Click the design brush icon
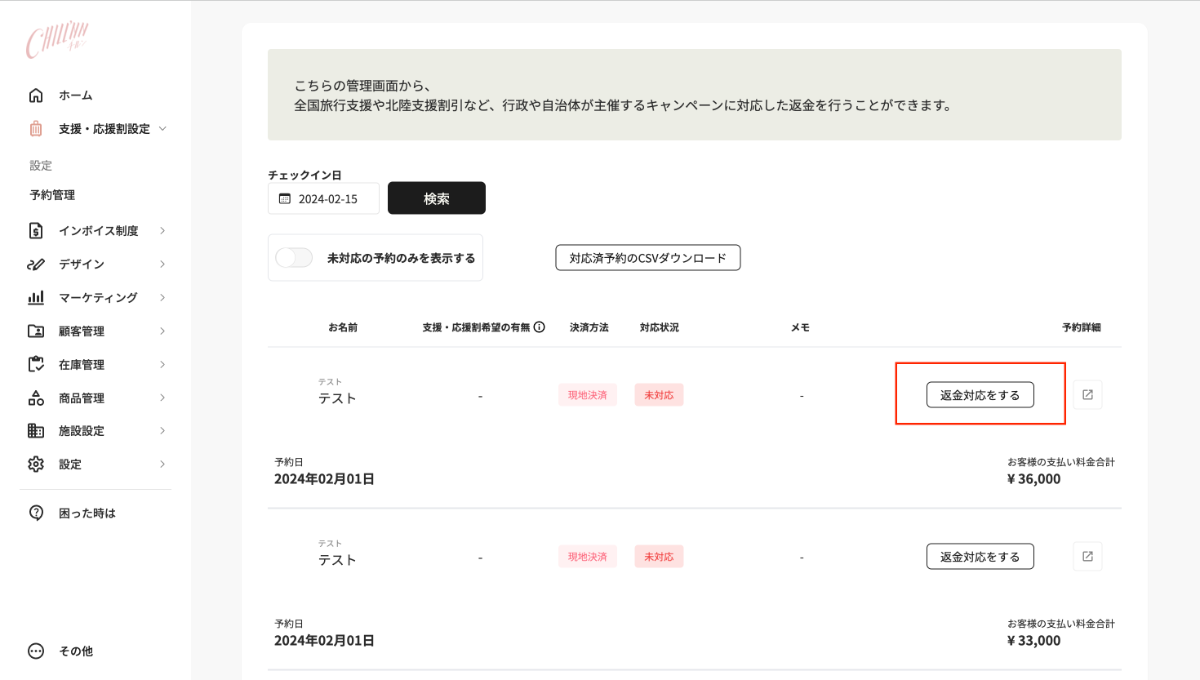 click(x=36, y=264)
